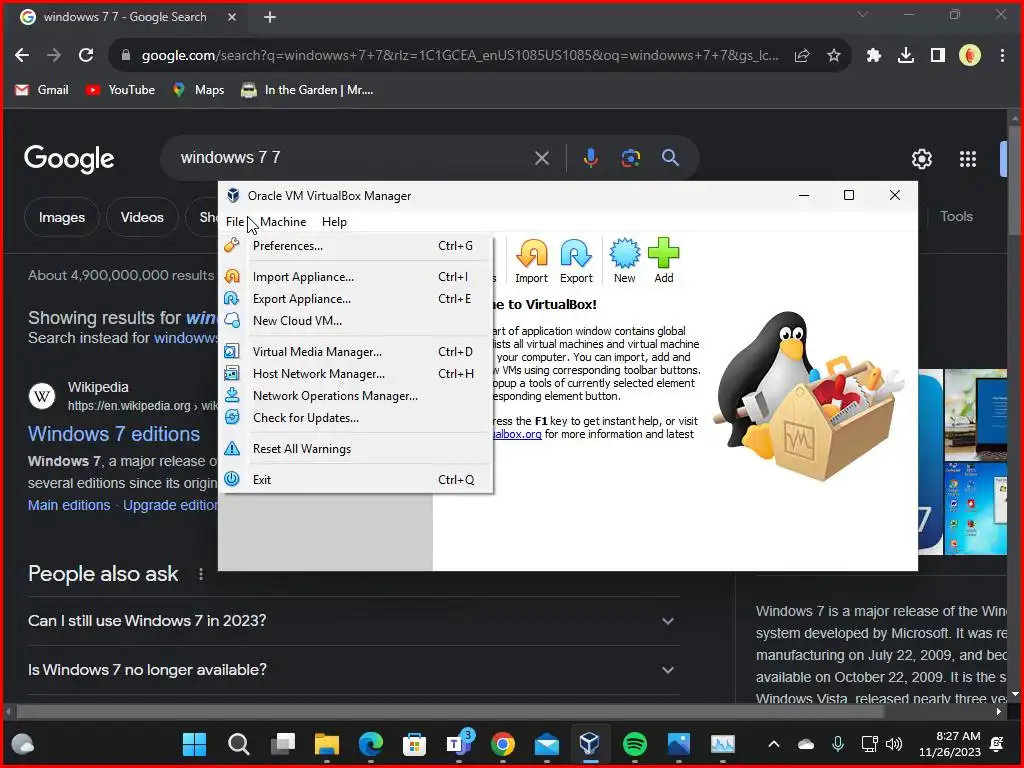
Task: Search by image with Lens icon
Action: point(630,158)
